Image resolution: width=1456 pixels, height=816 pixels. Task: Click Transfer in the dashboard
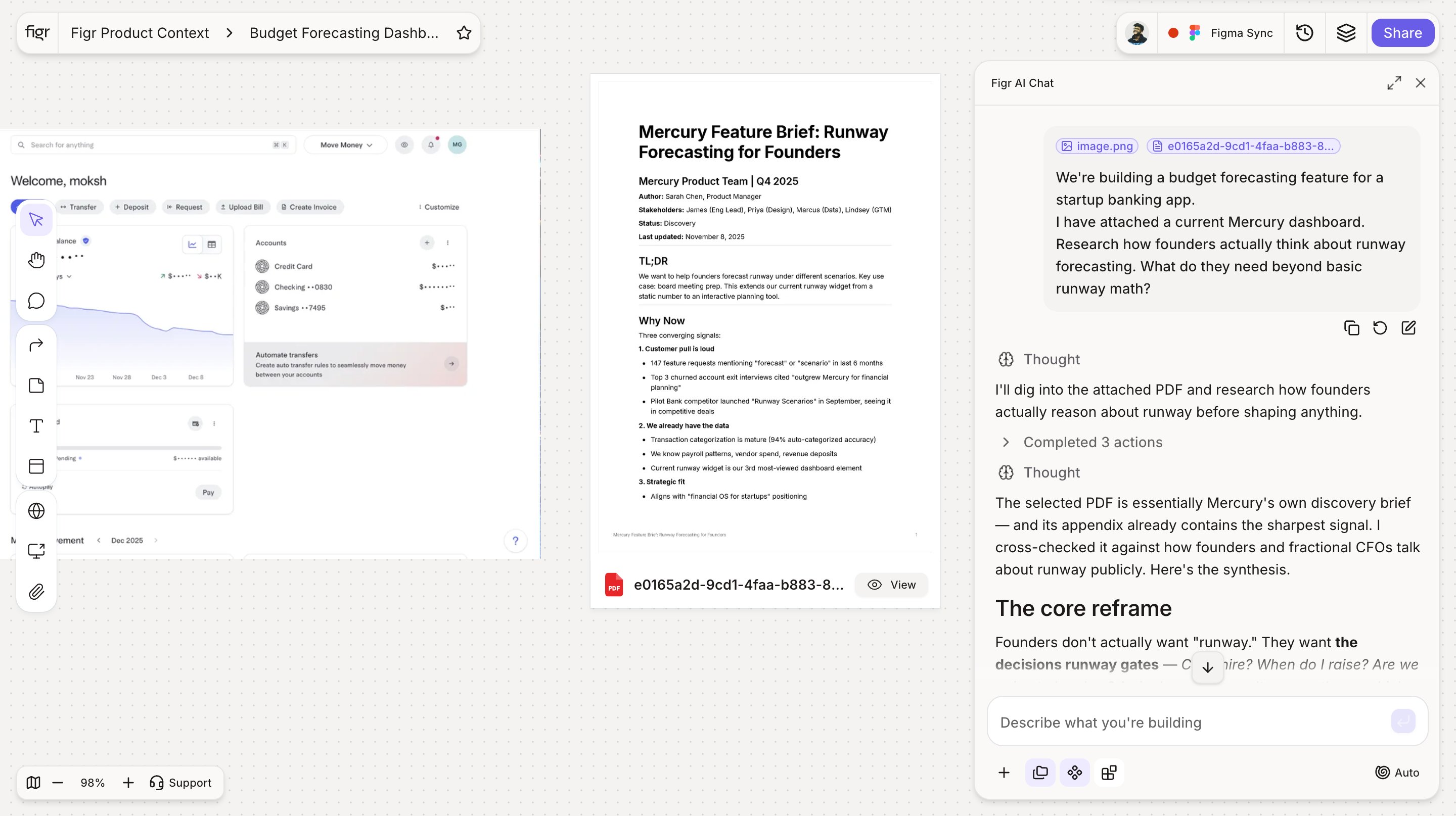79,207
